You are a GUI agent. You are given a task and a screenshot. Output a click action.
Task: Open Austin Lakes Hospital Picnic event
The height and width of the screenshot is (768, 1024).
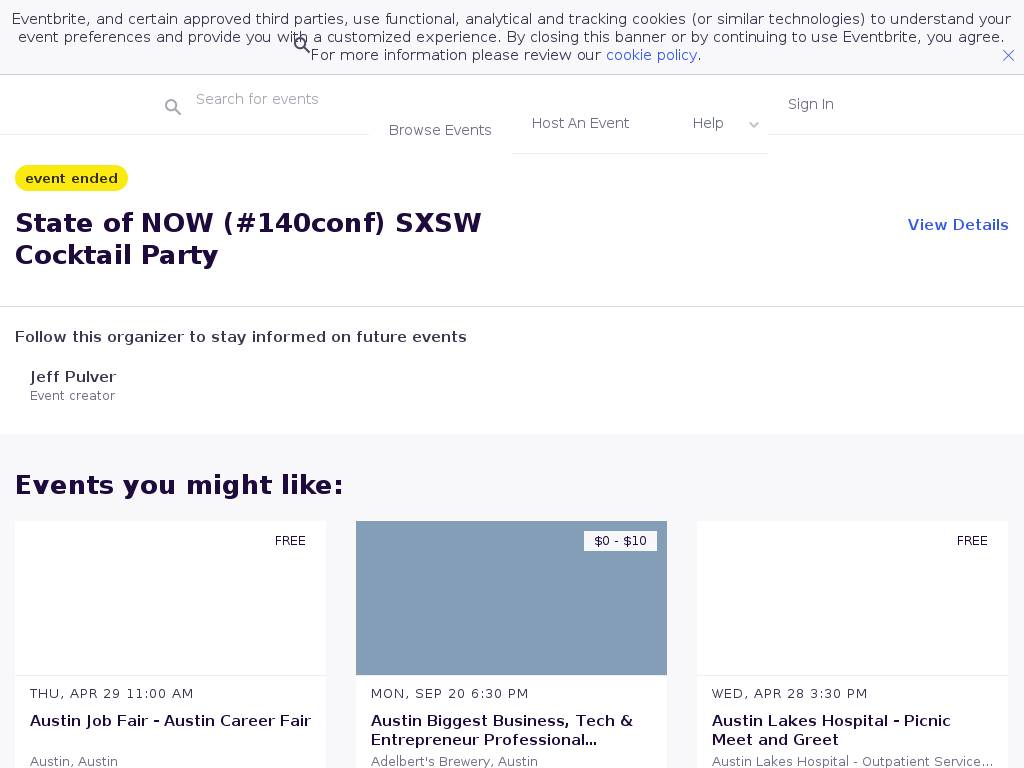pos(831,730)
